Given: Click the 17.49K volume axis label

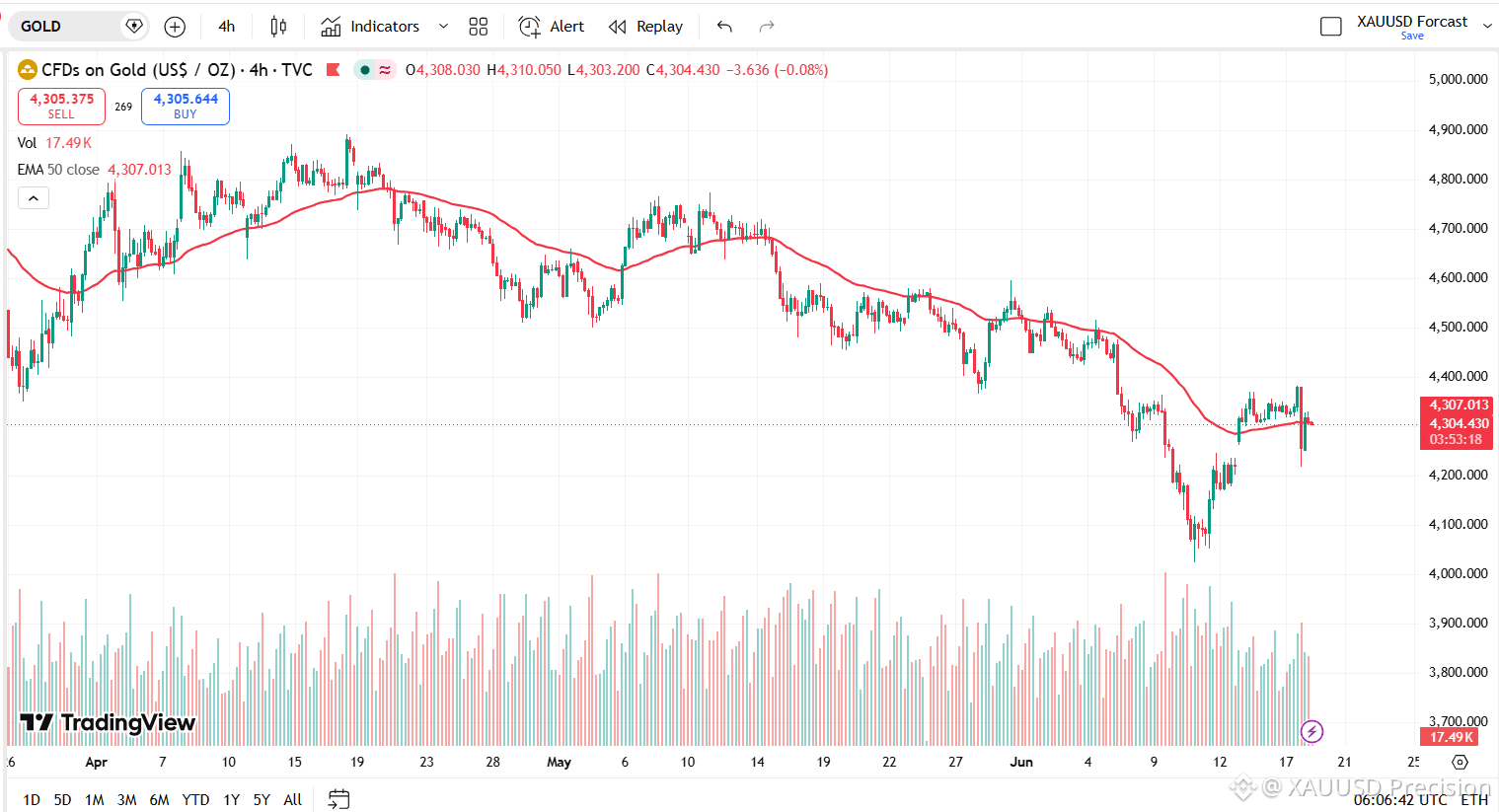Looking at the screenshot, I should click(1452, 737).
